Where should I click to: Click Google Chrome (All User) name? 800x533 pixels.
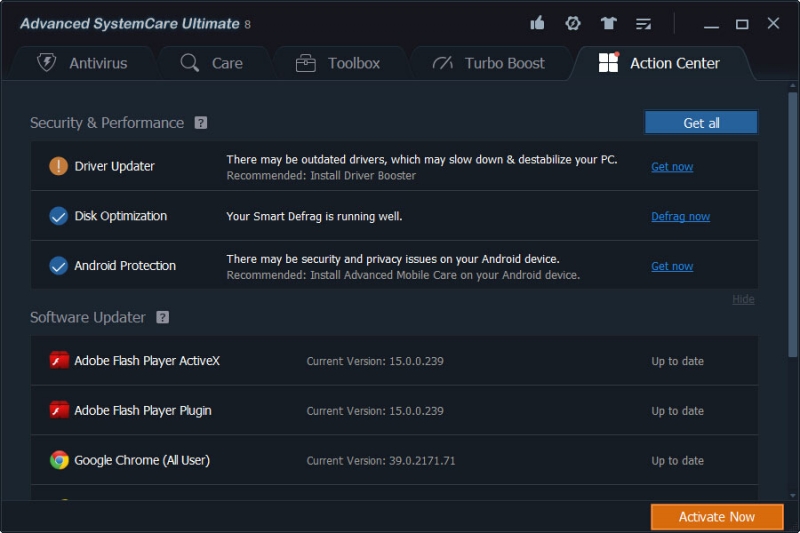tap(142, 461)
